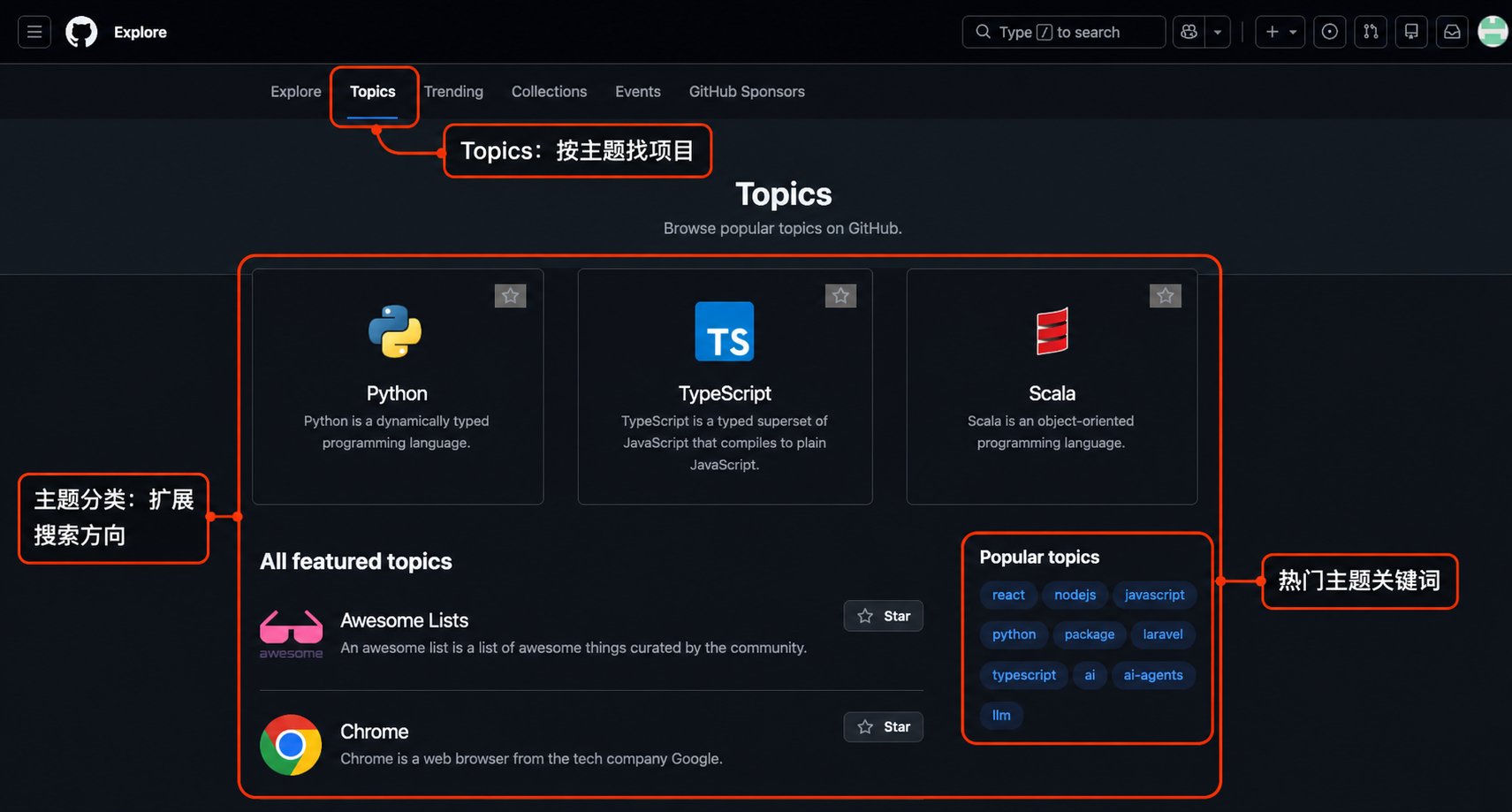Open the Scala topic title link

pos(1052,393)
